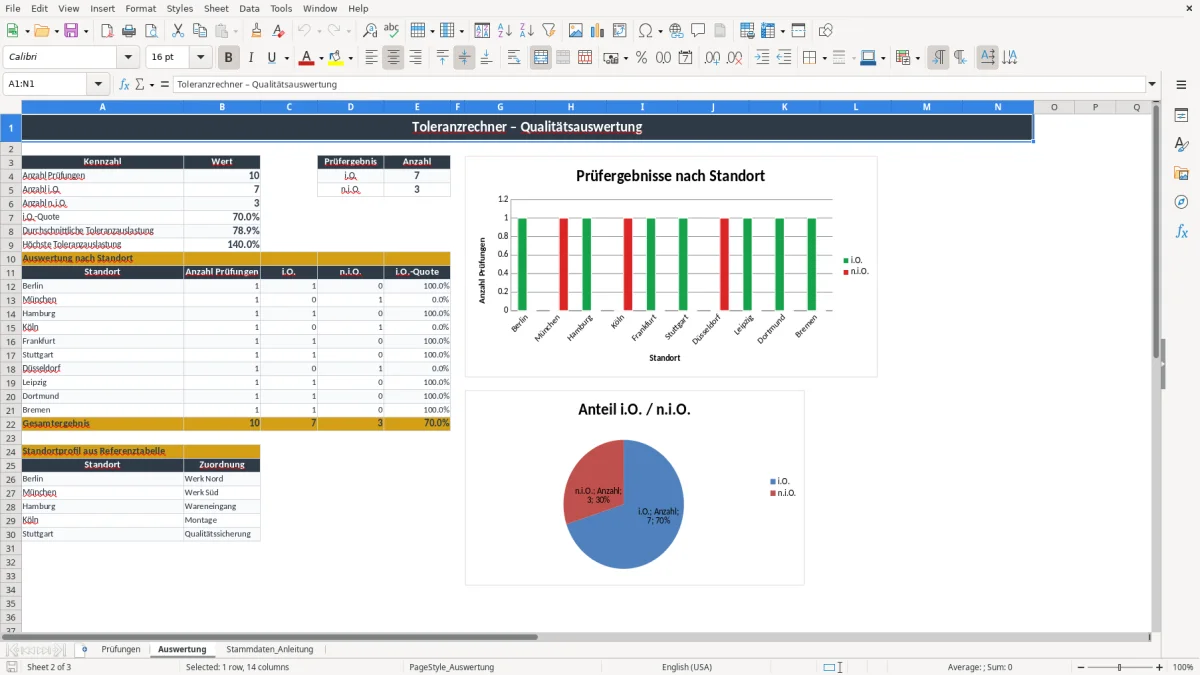Save the document with the floppy icon
The height and width of the screenshot is (675, 1200).
click(71, 31)
